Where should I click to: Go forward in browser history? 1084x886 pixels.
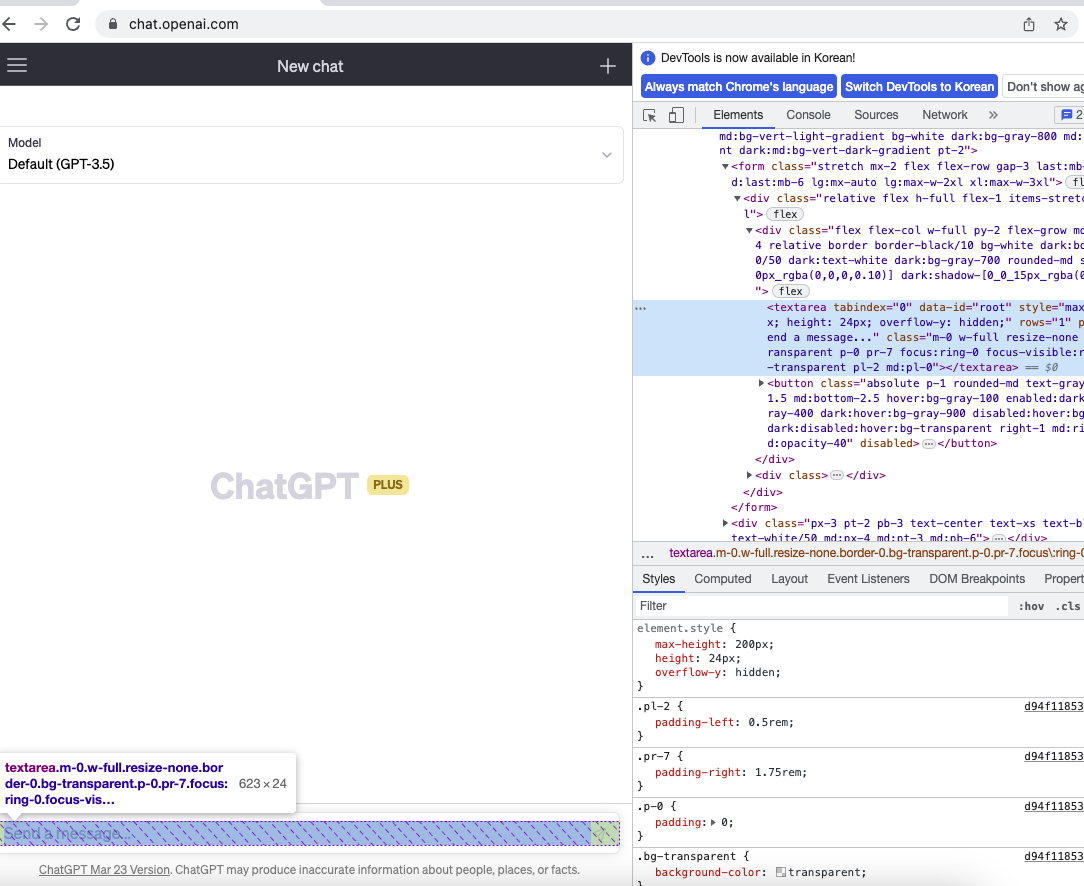point(41,24)
